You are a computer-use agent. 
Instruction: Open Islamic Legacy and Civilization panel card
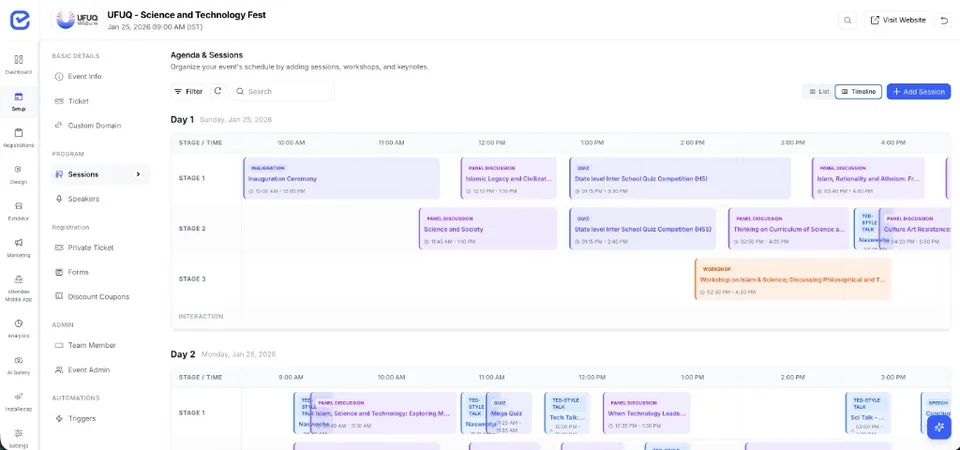(509, 178)
